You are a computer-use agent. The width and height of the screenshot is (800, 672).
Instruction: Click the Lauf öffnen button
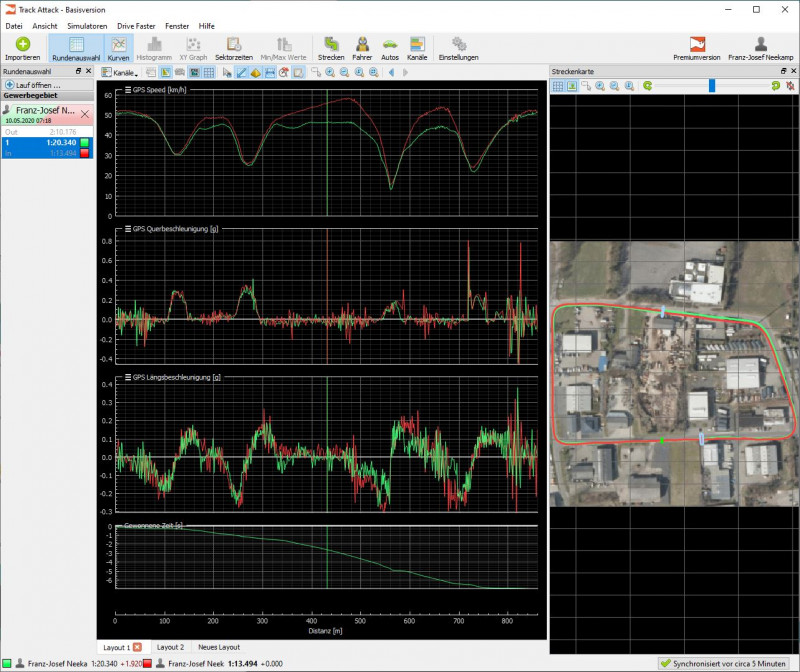point(33,85)
